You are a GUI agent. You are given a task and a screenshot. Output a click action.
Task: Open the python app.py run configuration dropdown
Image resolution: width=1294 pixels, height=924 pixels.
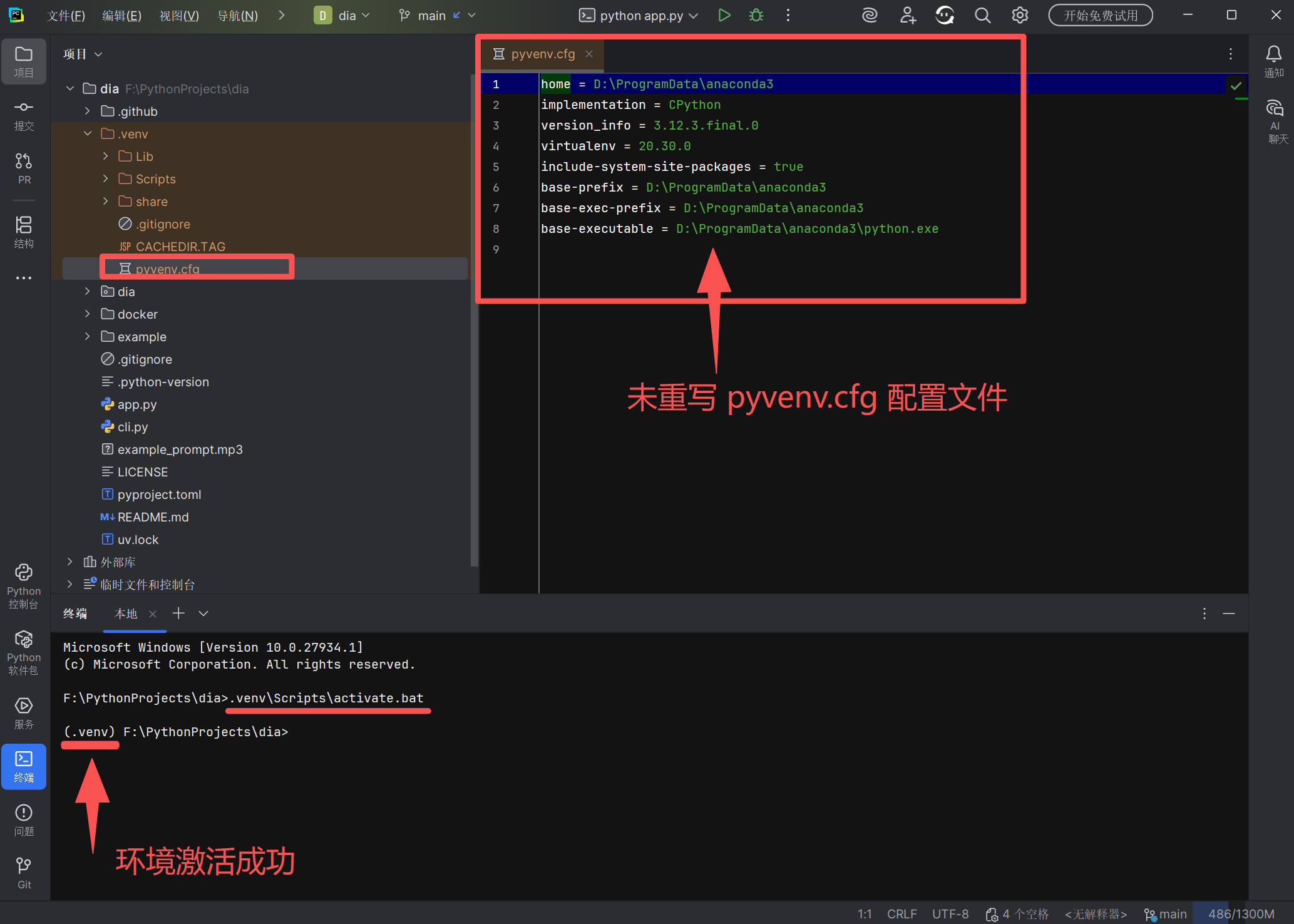[x=639, y=16]
